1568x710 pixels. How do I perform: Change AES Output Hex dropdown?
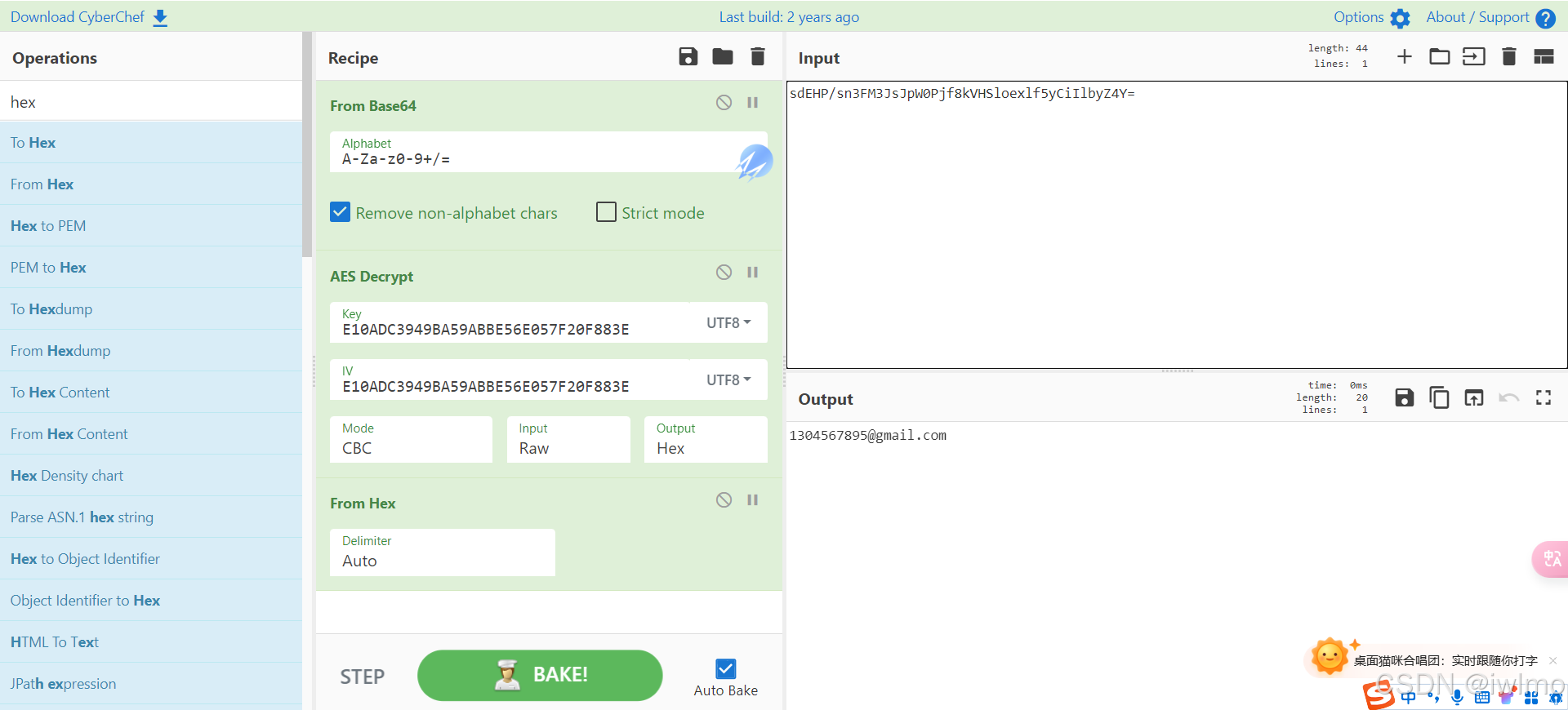(x=706, y=440)
